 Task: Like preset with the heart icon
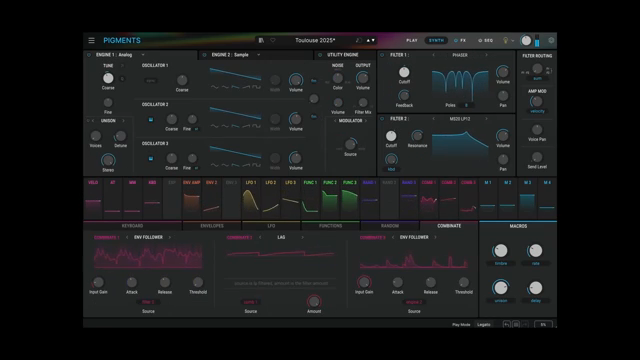(273, 40)
